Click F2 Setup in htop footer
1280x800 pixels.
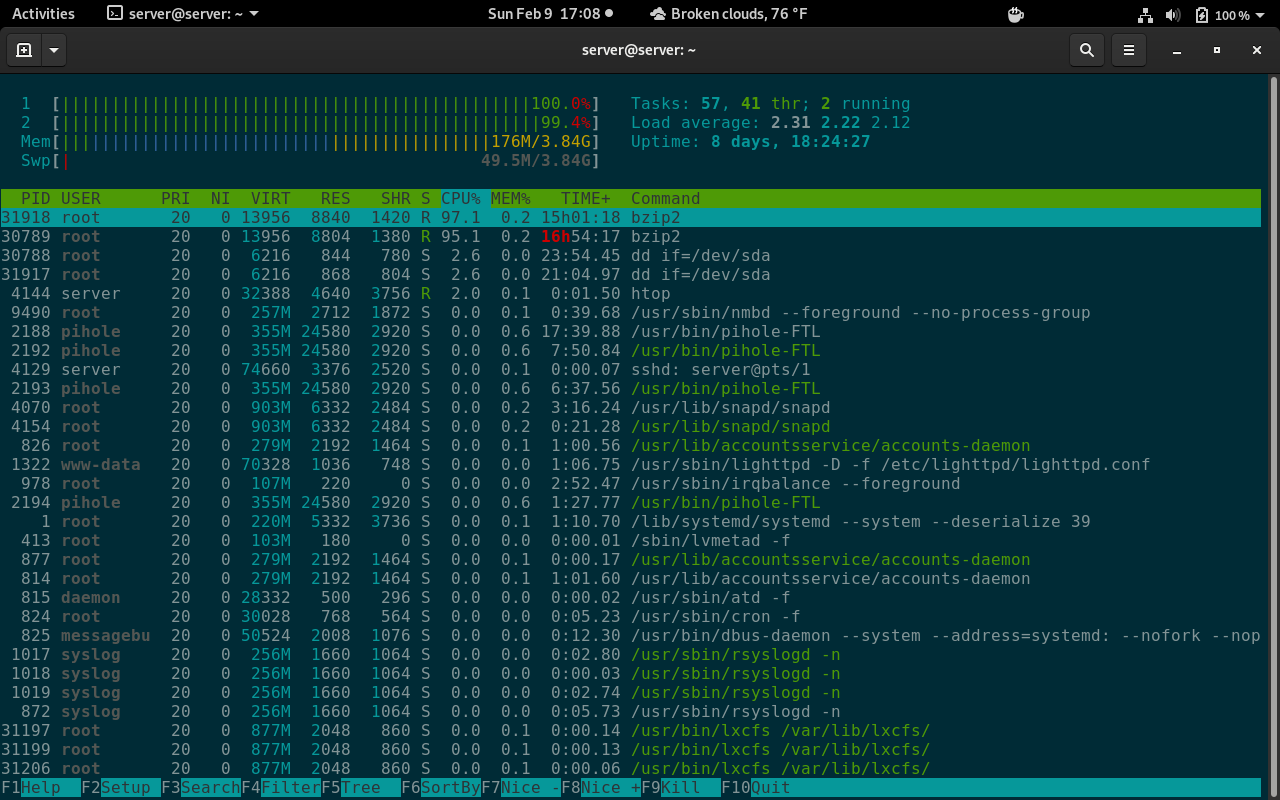tap(121, 787)
